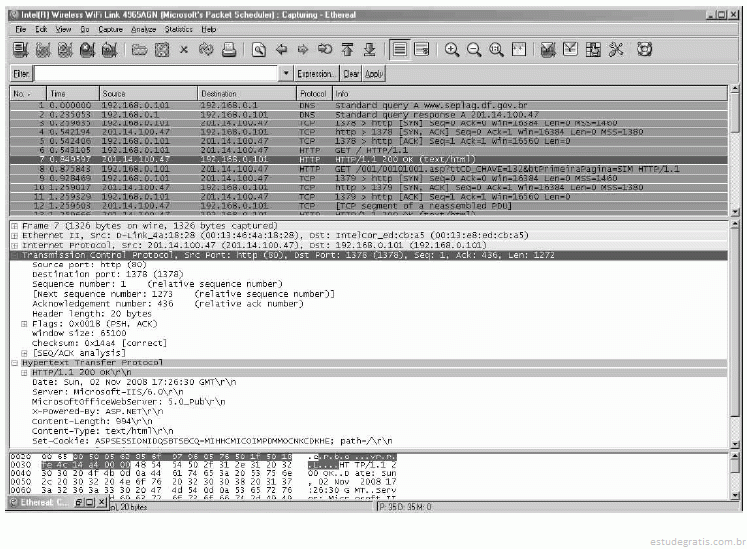Go forward in packet history arrow

coord(303,50)
